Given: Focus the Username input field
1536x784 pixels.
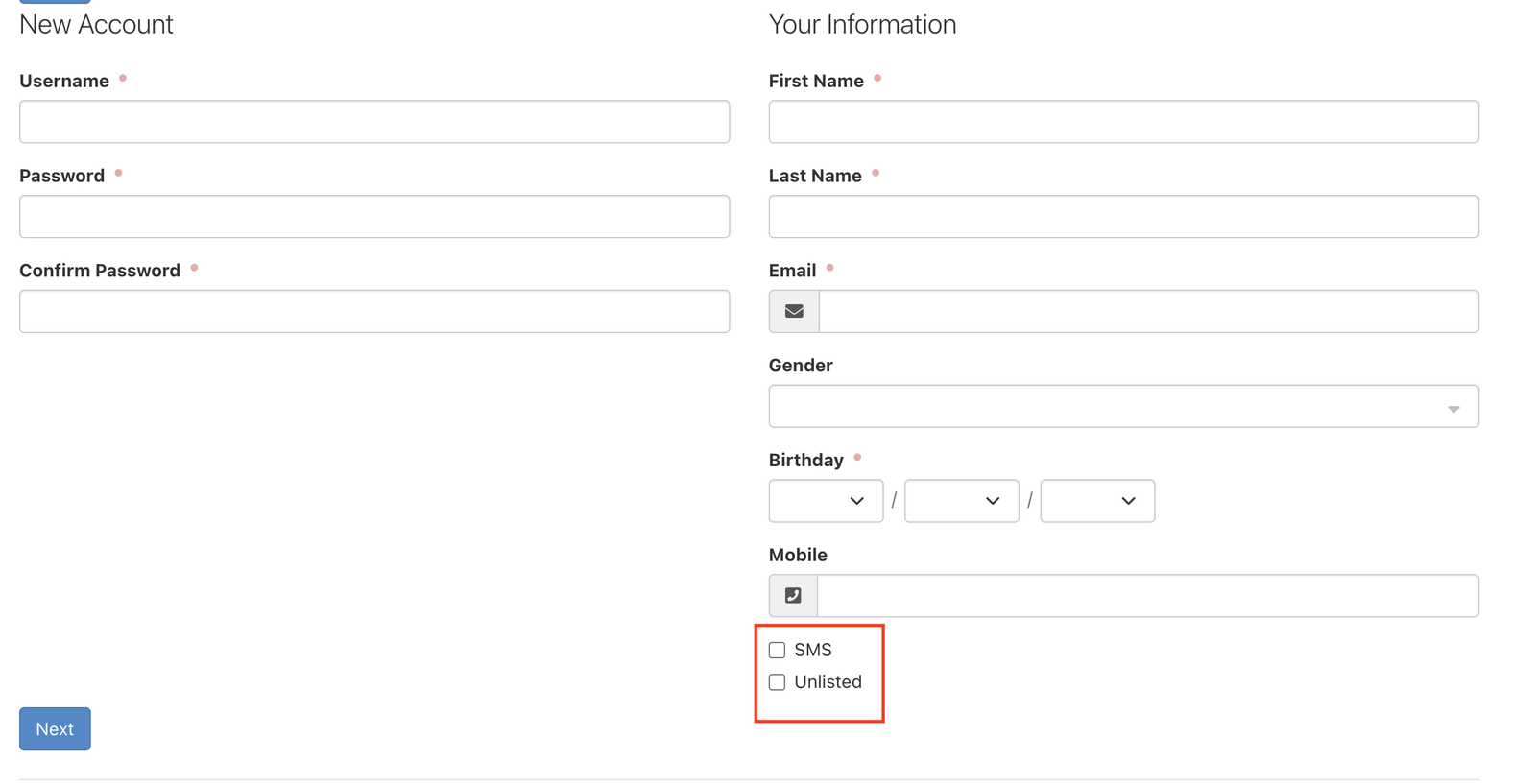Looking at the screenshot, I should pos(374,122).
